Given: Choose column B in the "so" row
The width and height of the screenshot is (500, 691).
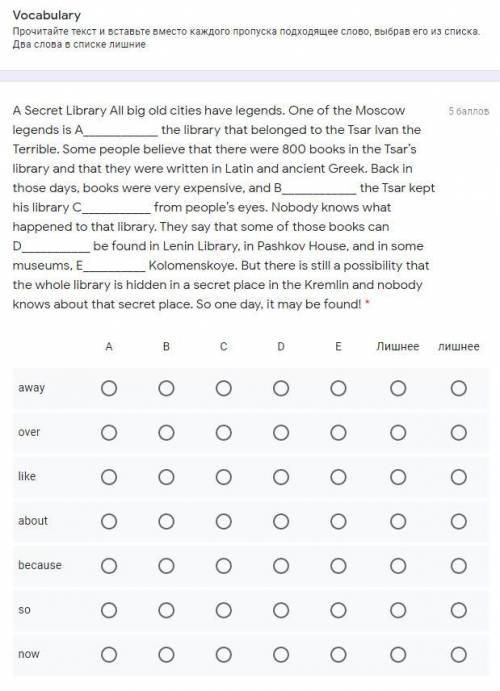Looking at the screenshot, I should (166, 610).
